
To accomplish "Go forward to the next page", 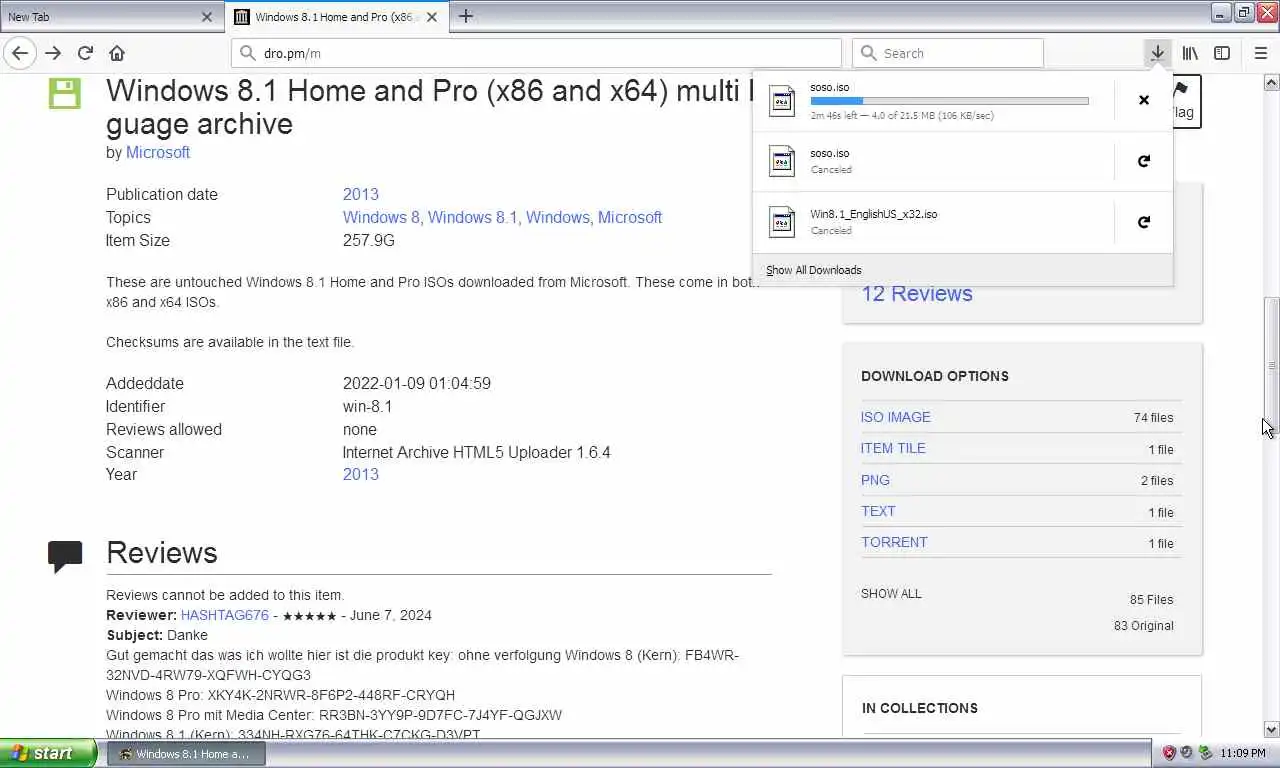I will (53, 53).
